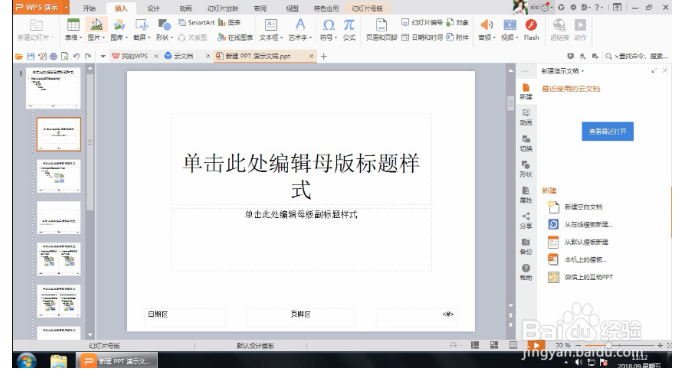Click the undo arrow icon
Image resolution: width=680 pixels, height=375 pixels.
click(x=77, y=56)
